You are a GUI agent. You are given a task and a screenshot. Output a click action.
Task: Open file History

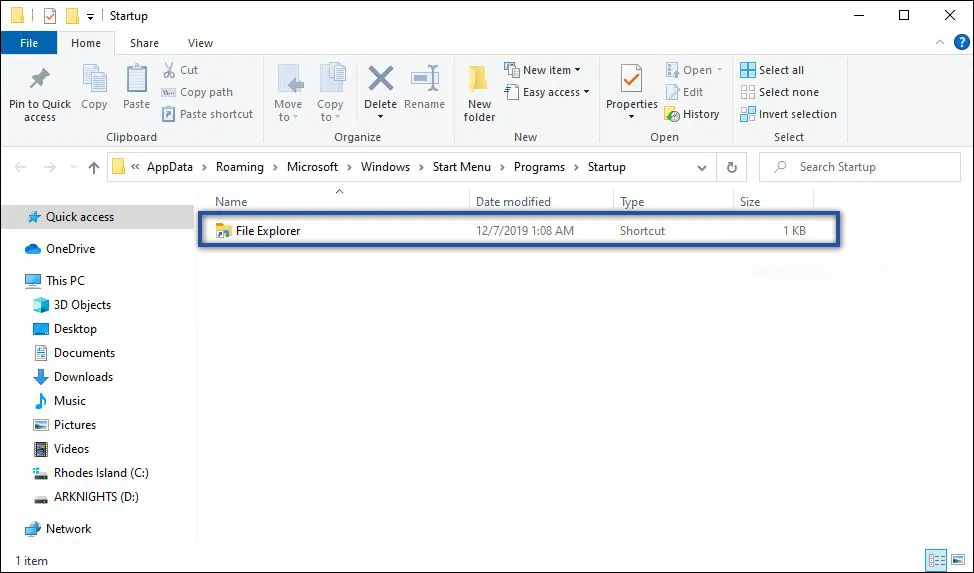(x=692, y=114)
